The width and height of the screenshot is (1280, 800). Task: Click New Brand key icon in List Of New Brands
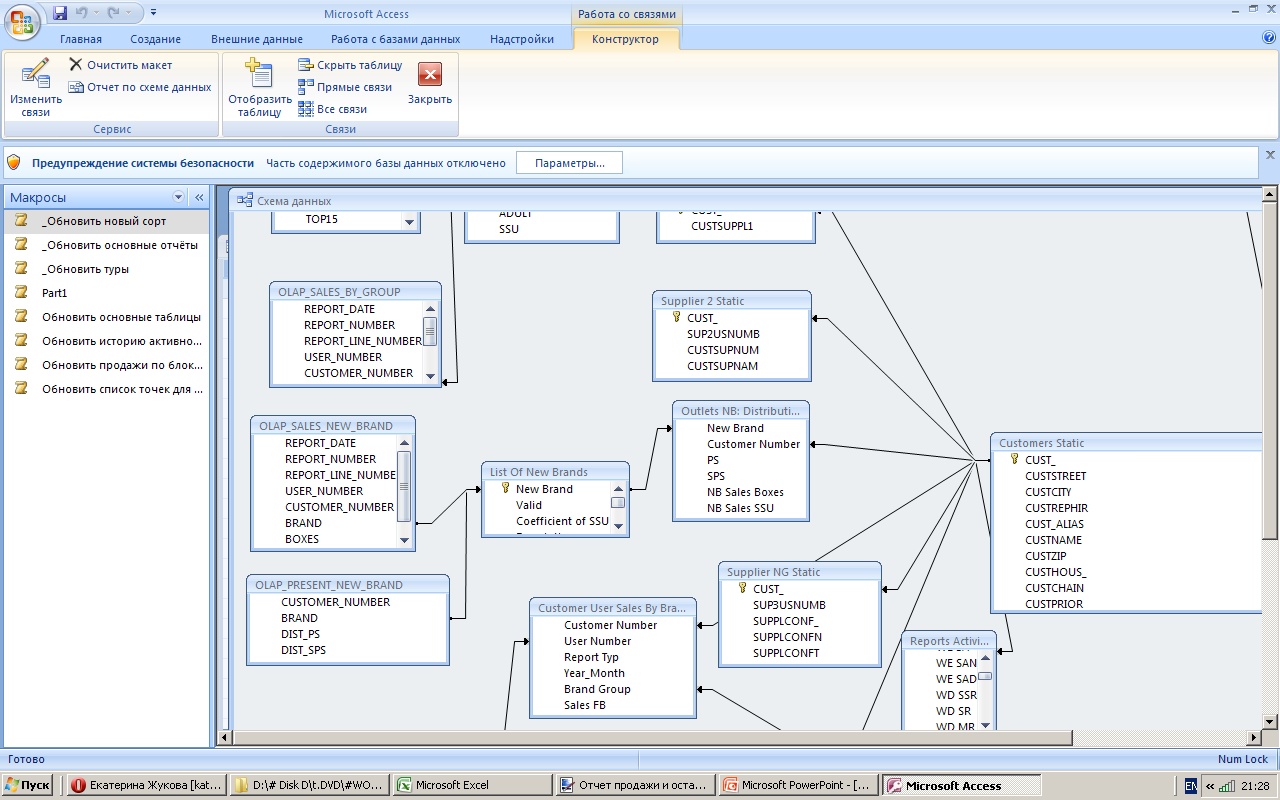click(505, 489)
